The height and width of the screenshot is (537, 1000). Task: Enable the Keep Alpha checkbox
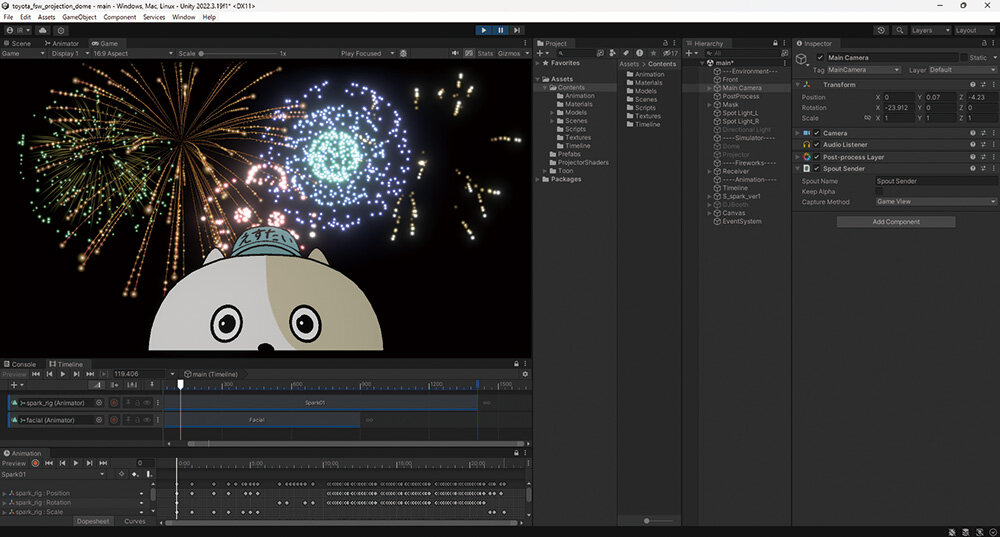879,191
